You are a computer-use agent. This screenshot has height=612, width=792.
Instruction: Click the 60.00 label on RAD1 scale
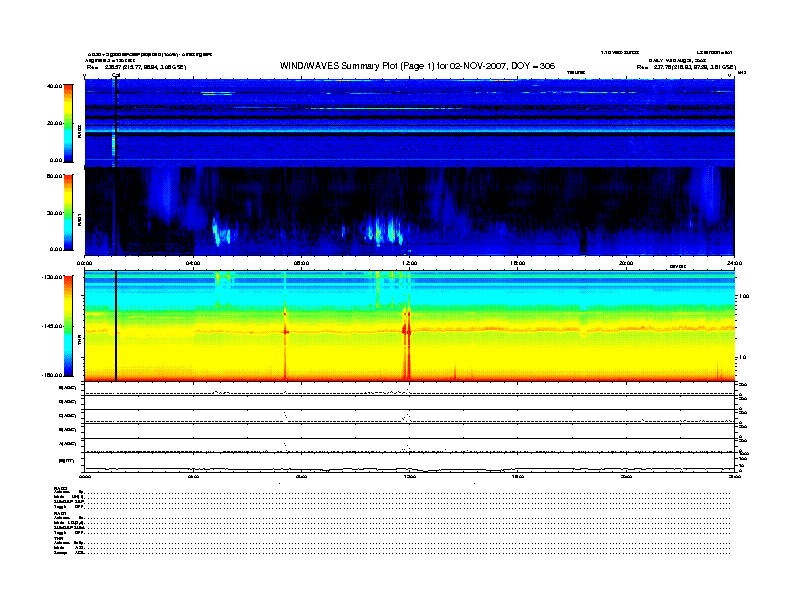click(x=54, y=176)
